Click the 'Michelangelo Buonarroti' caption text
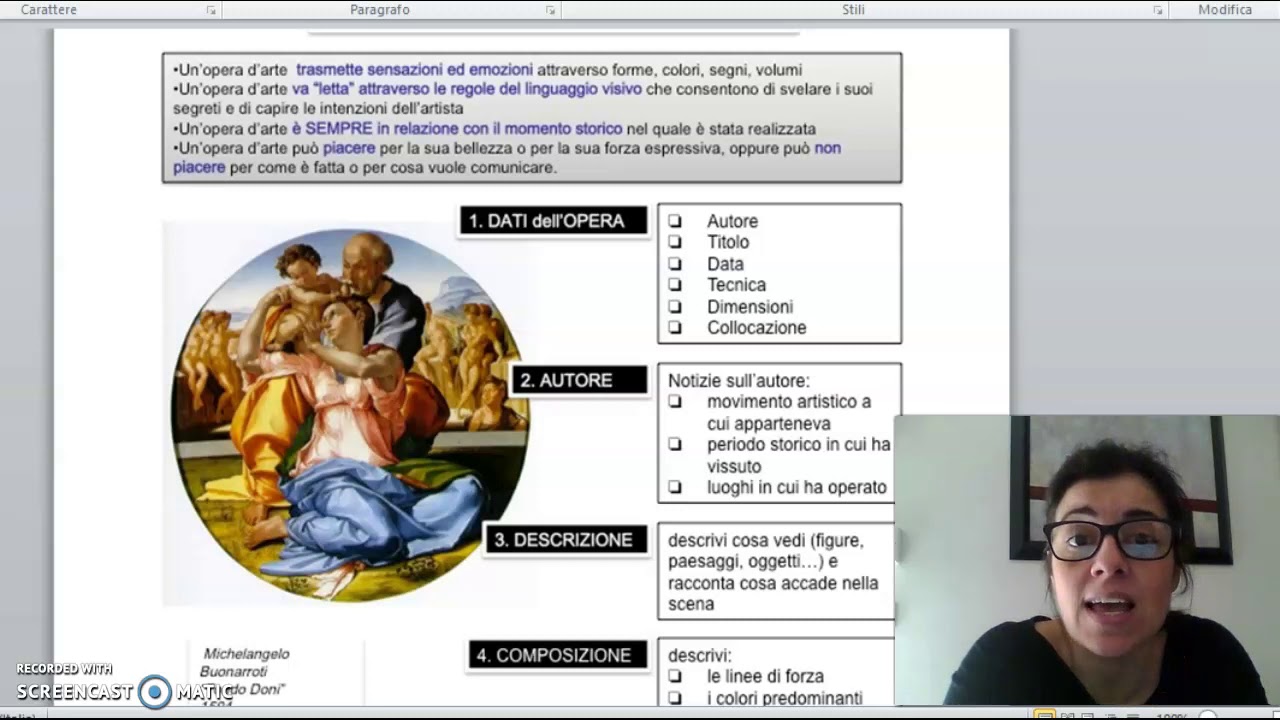 point(245,662)
